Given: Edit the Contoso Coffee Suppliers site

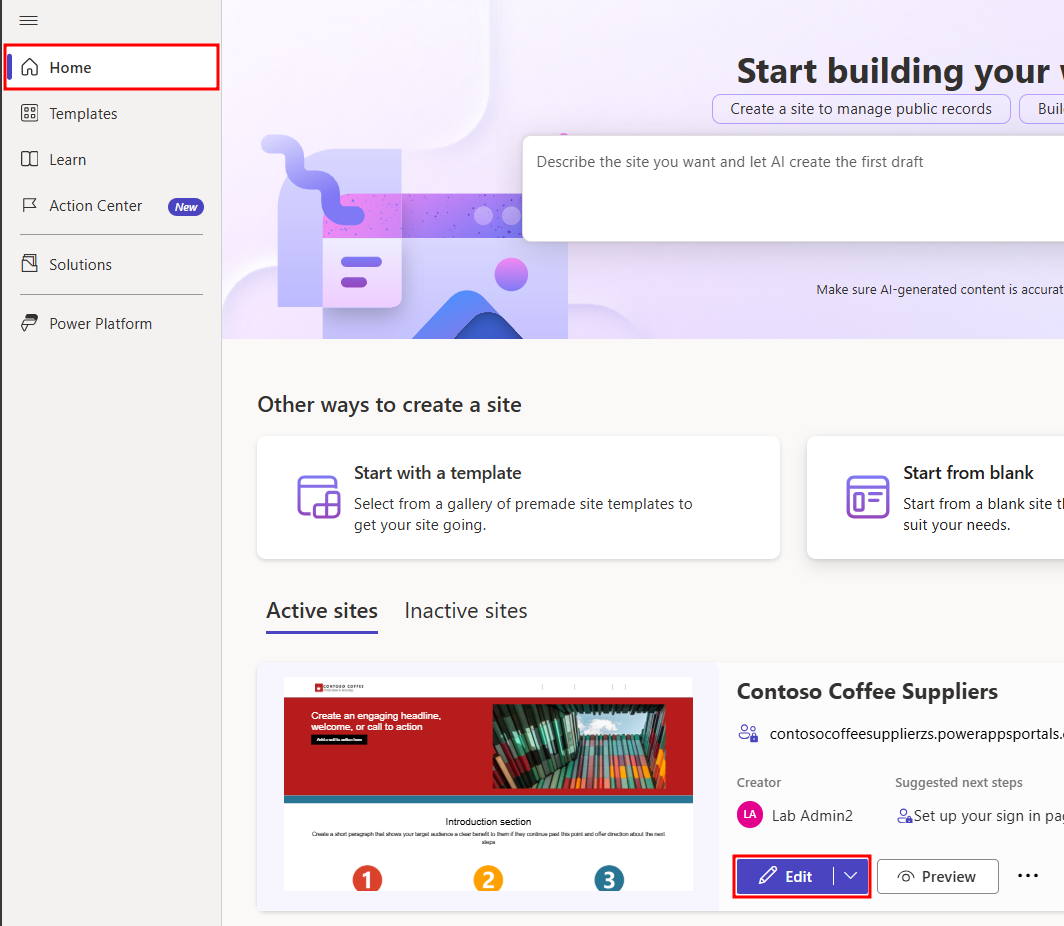Looking at the screenshot, I should click(785, 876).
